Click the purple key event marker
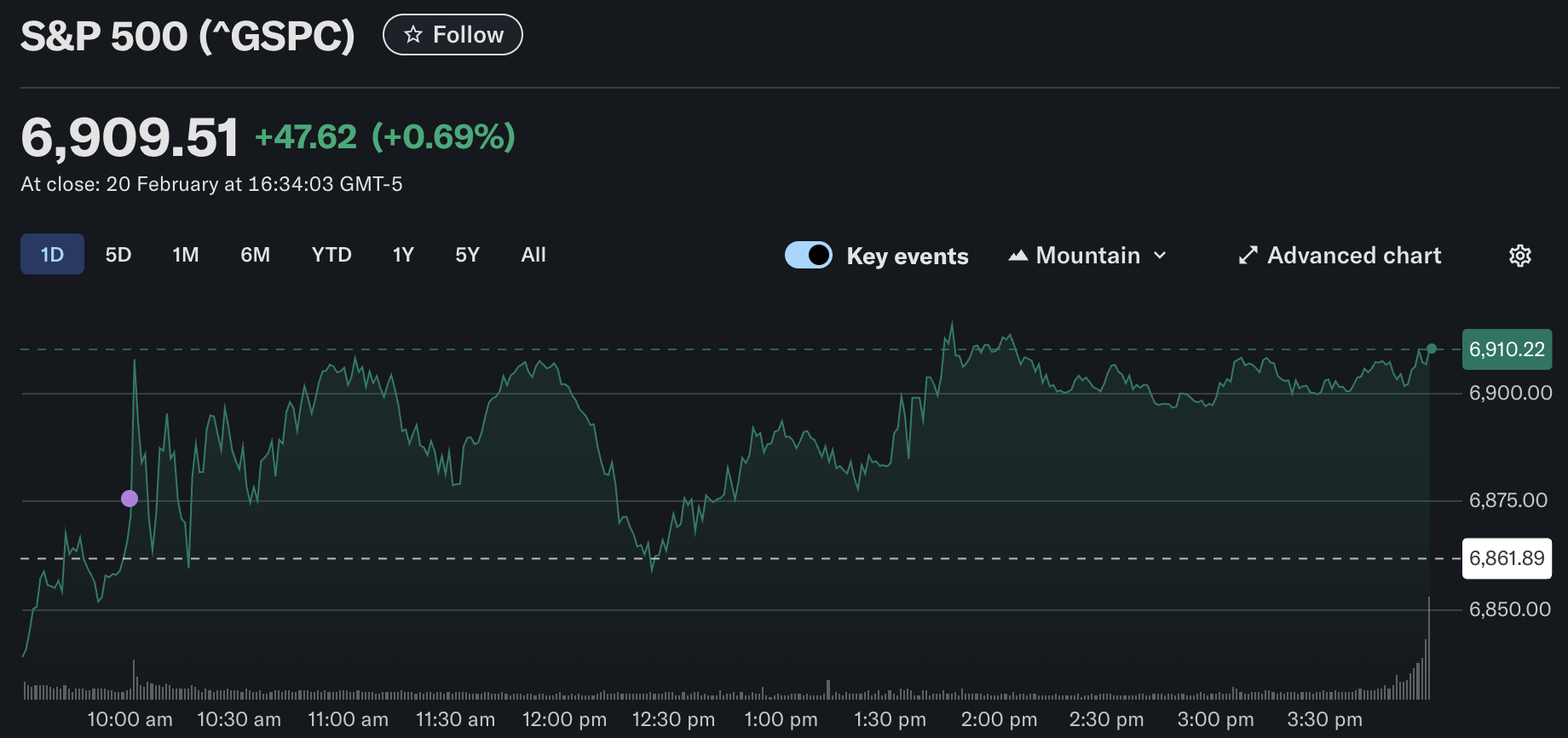Screen dimensions: 1568x738 [130, 499]
